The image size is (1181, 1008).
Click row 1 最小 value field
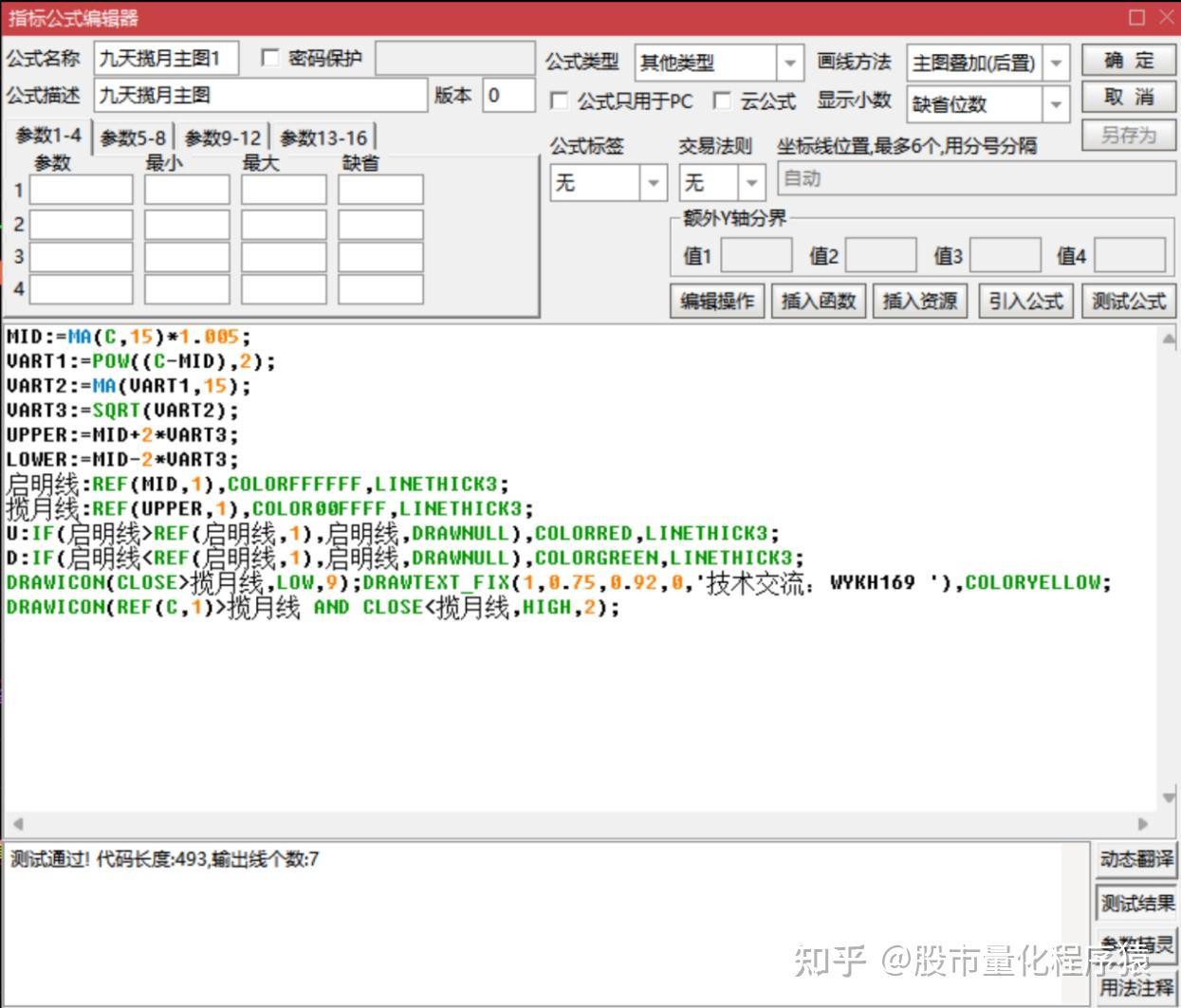coord(187,190)
